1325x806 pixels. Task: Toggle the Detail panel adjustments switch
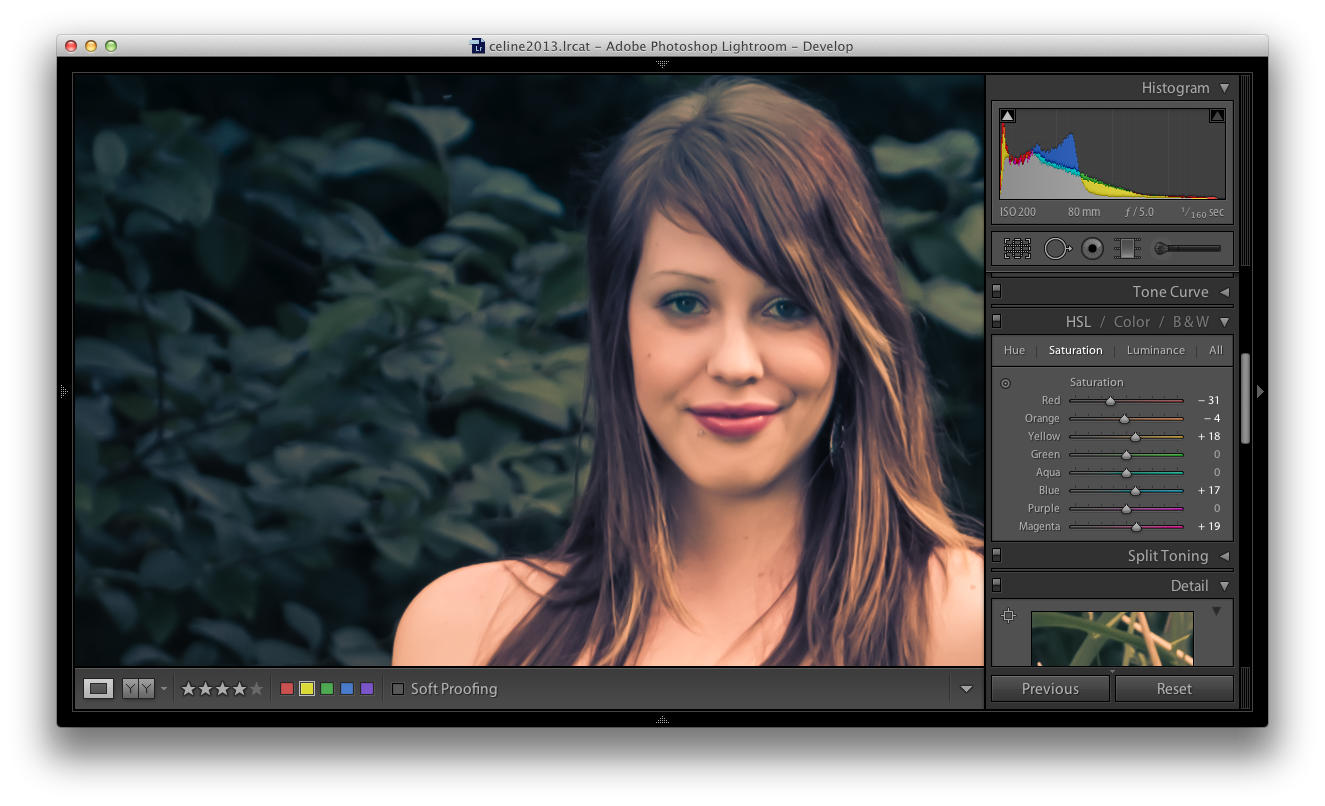pos(995,584)
